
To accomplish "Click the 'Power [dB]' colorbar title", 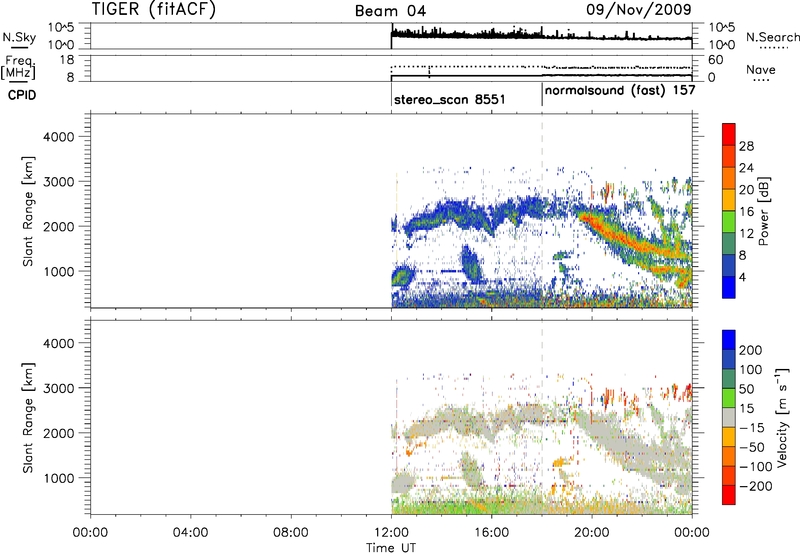I will click(x=763, y=211).
